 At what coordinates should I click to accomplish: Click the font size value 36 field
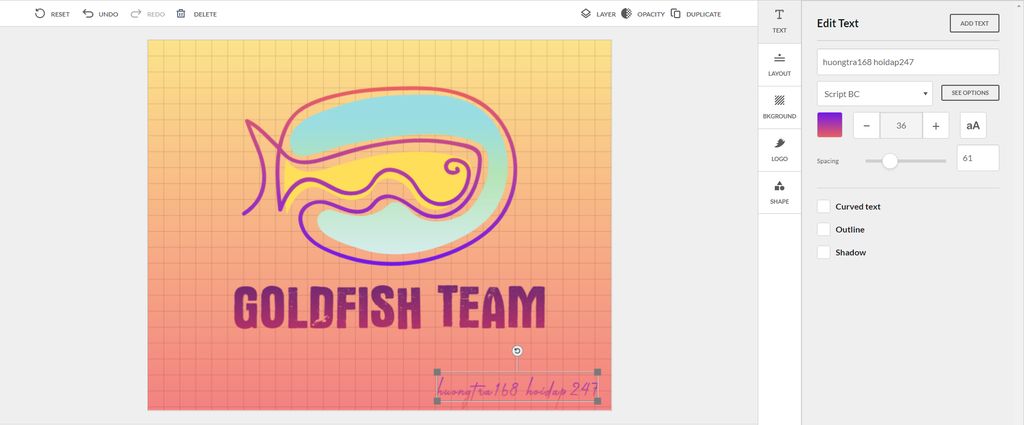pos(901,125)
